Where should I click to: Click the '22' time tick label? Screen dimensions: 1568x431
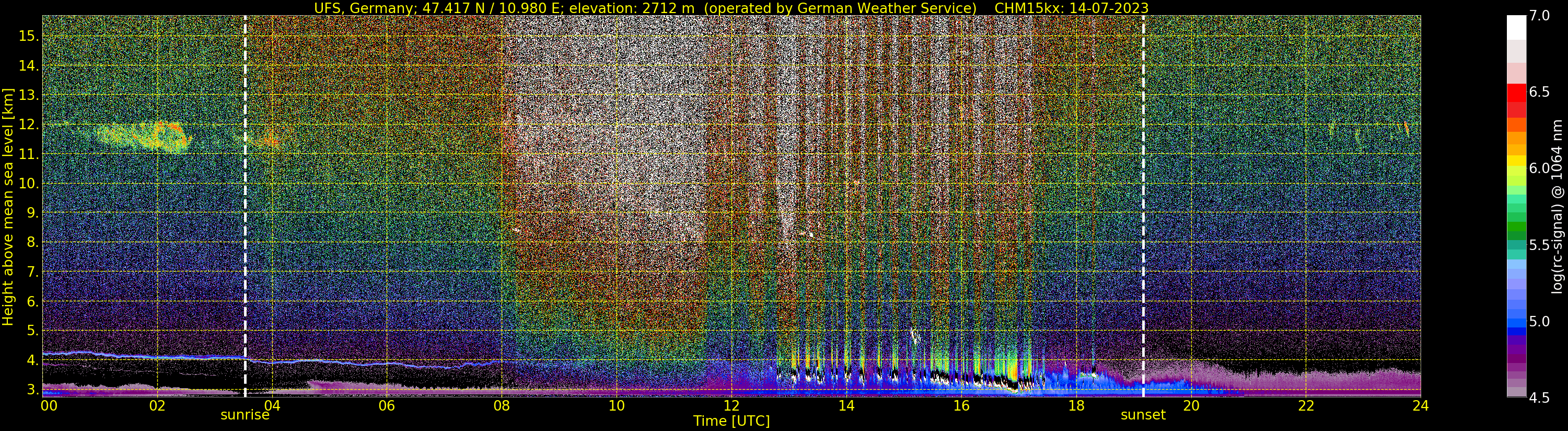click(x=1306, y=405)
